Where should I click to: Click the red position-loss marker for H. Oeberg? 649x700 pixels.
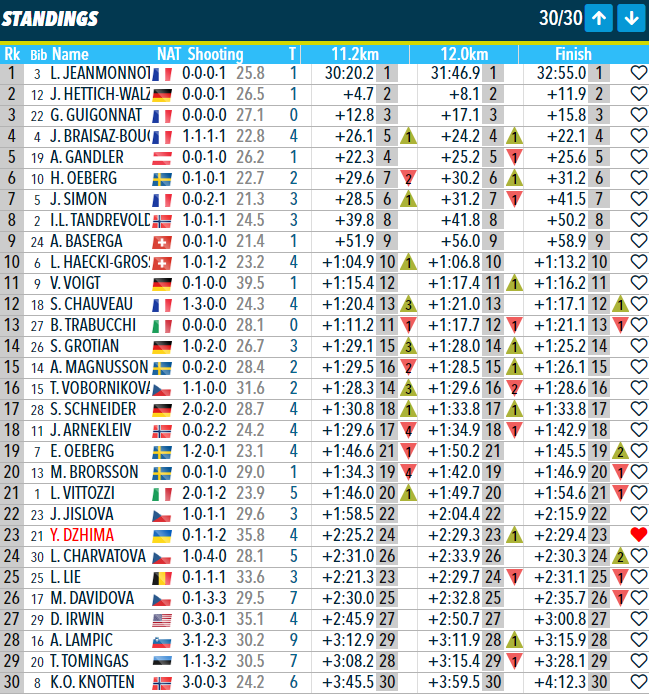point(408,178)
